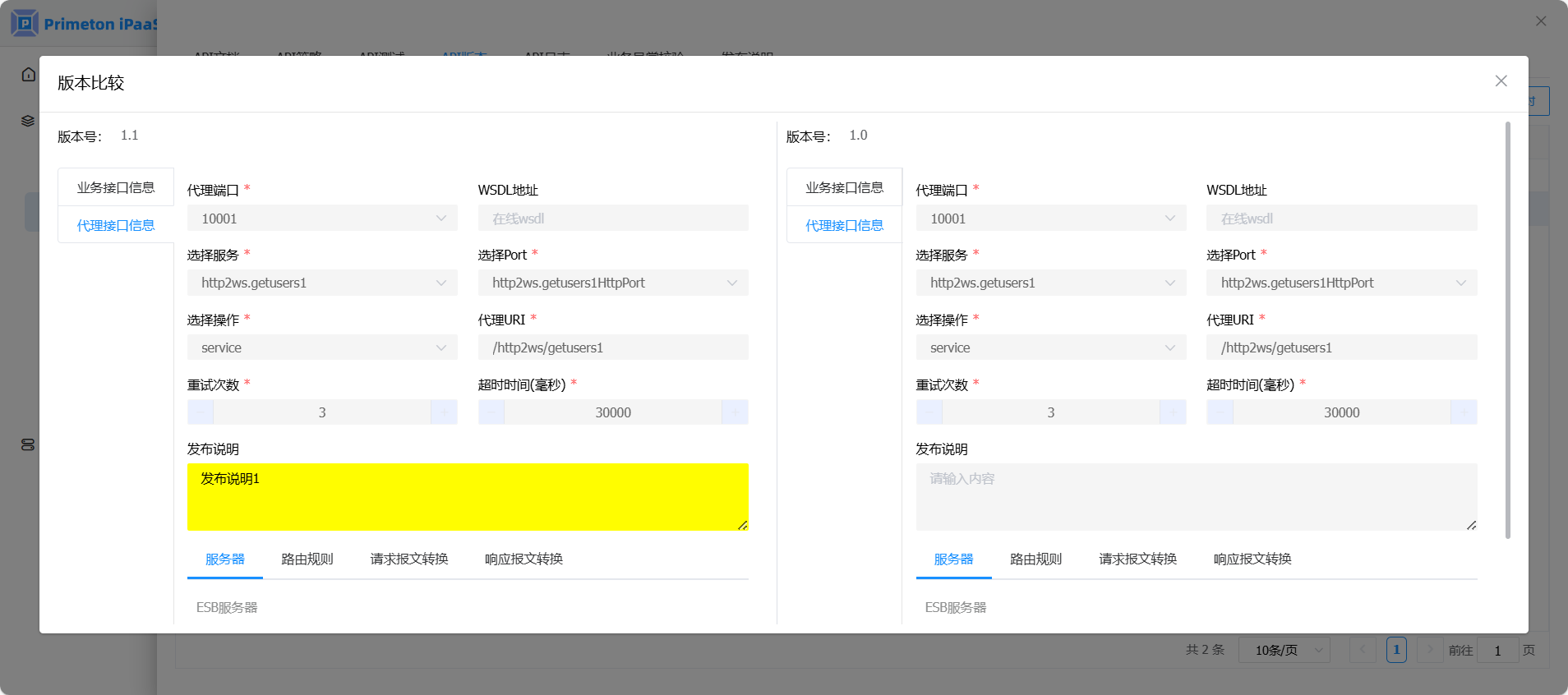Click the server icon in left sidebar
Image resolution: width=1568 pixels, height=695 pixels.
(28, 444)
